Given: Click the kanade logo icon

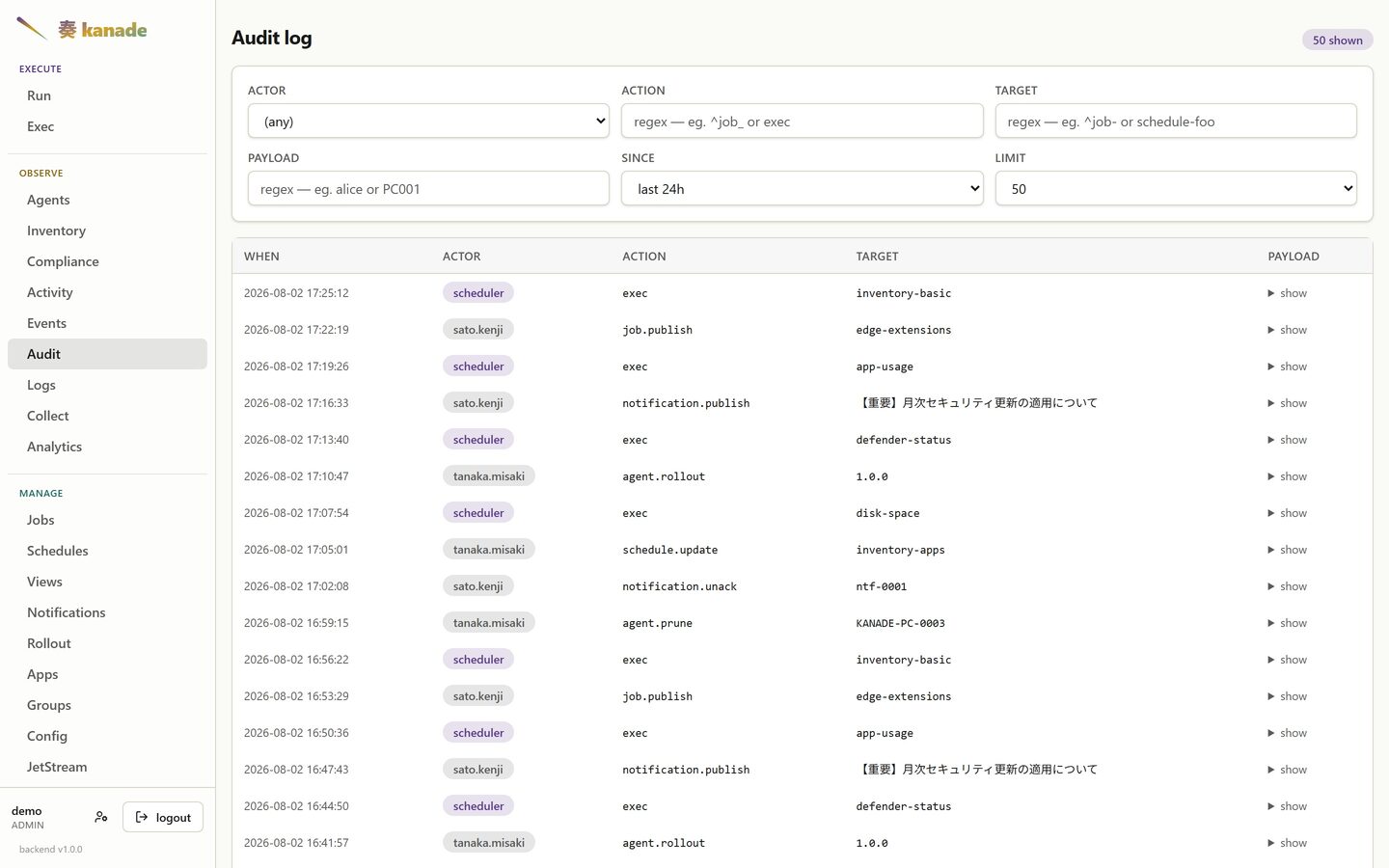Looking at the screenshot, I should pyautogui.click(x=32, y=29).
